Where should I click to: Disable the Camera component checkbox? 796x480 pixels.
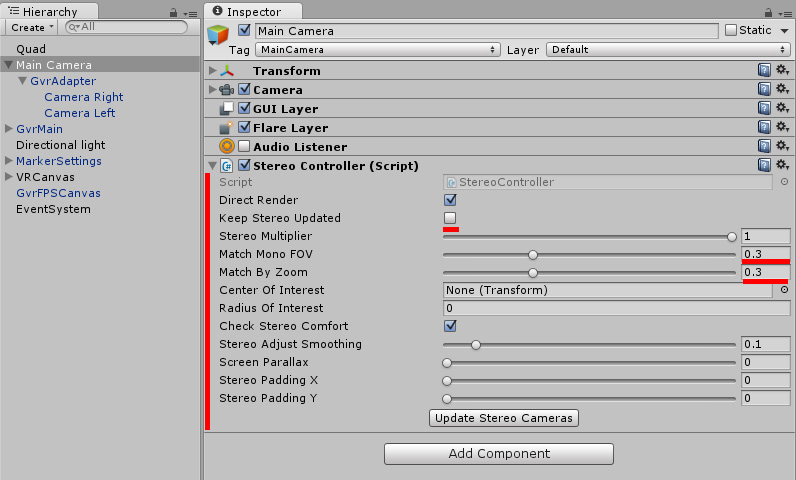coord(244,89)
